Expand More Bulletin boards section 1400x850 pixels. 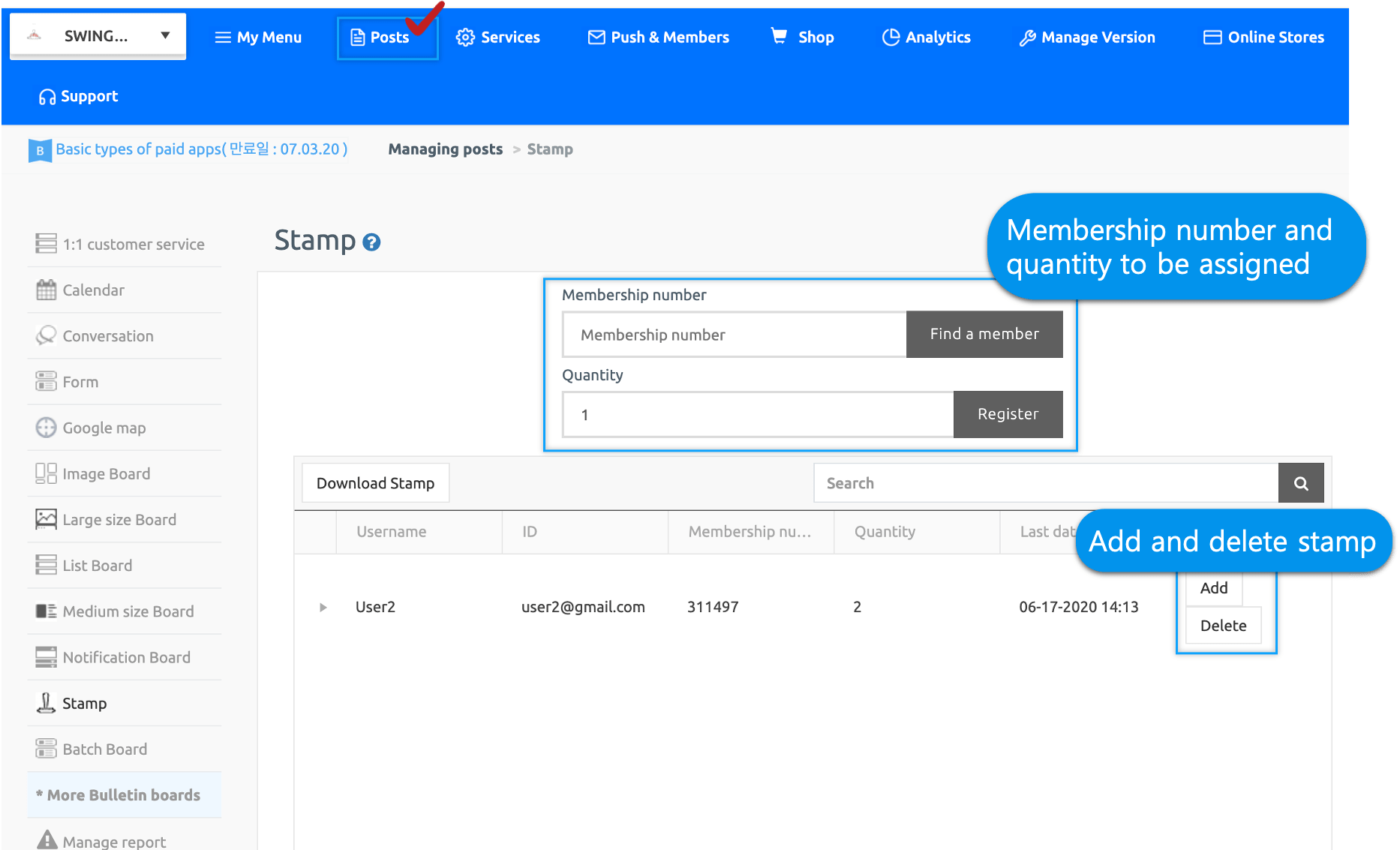[x=124, y=795]
